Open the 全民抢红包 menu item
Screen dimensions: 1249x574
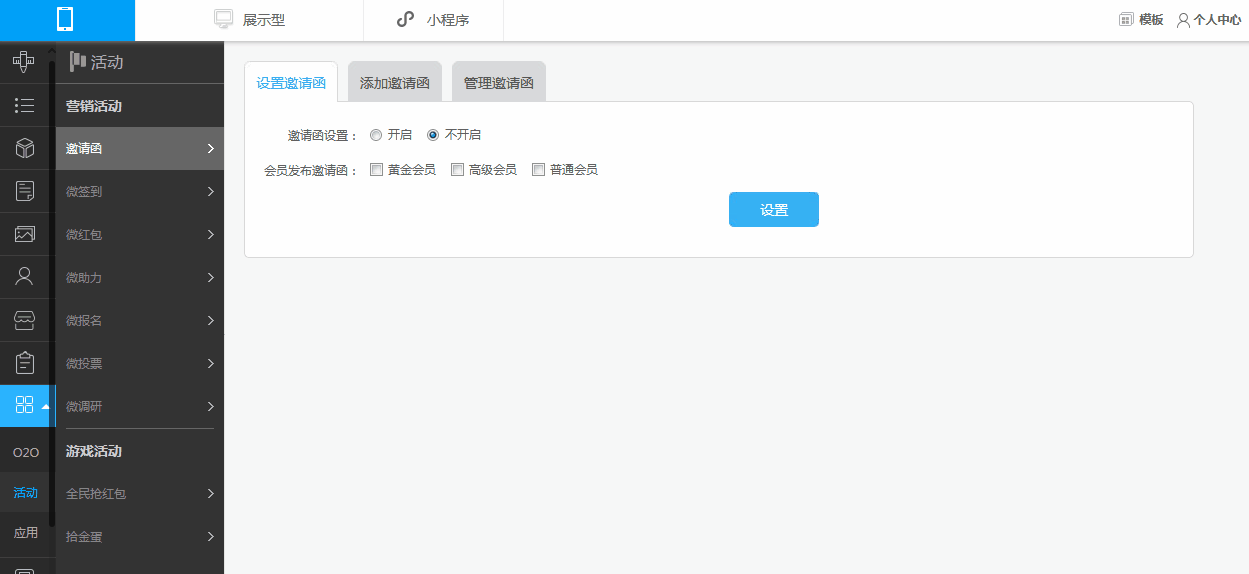pos(140,494)
